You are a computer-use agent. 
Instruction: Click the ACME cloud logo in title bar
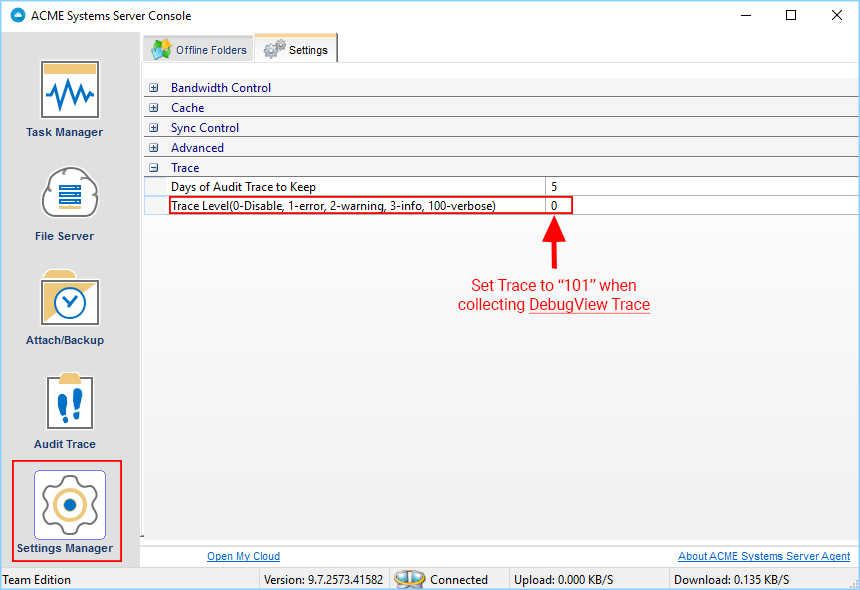[18, 15]
